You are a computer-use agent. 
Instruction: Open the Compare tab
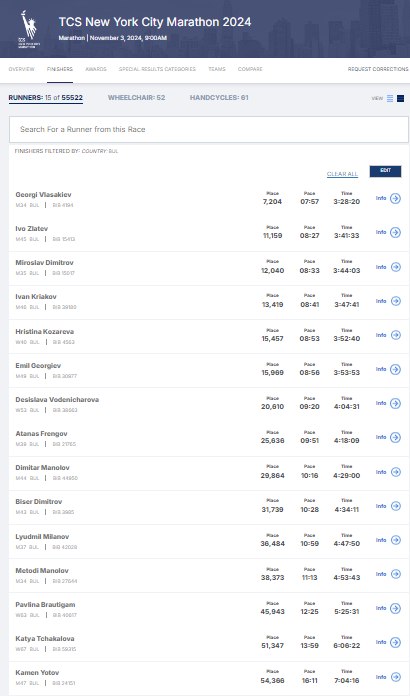[x=250, y=69]
